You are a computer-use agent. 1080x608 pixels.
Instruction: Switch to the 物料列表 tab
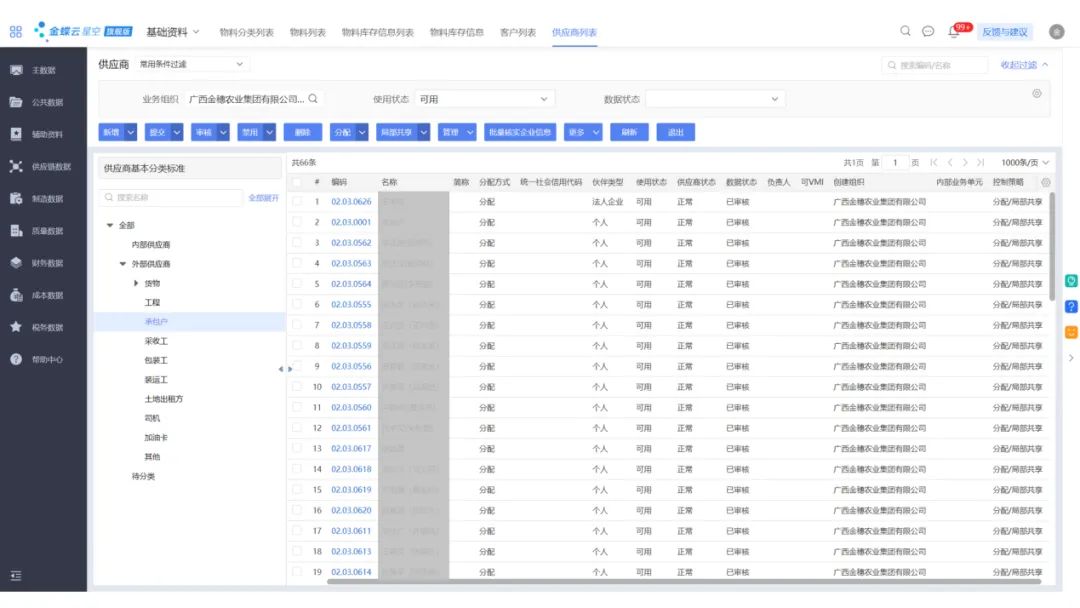click(308, 32)
